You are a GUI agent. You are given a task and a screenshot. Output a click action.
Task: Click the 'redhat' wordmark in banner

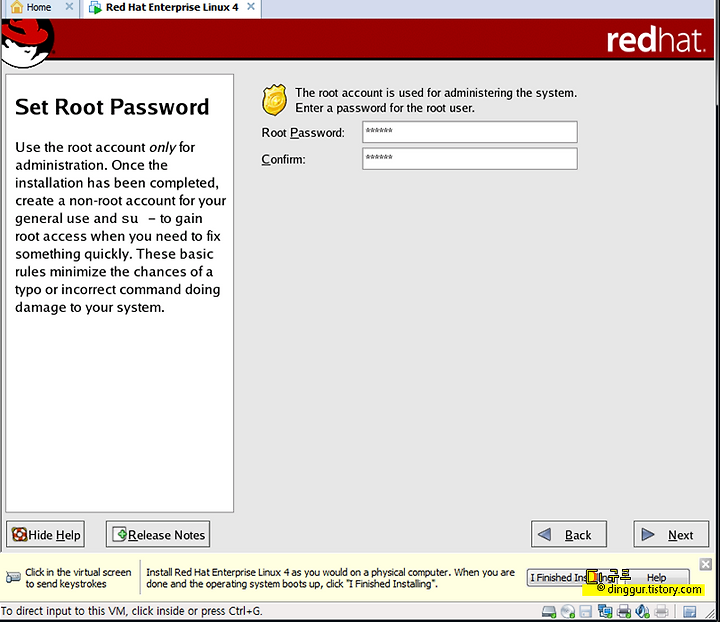point(656,40)
